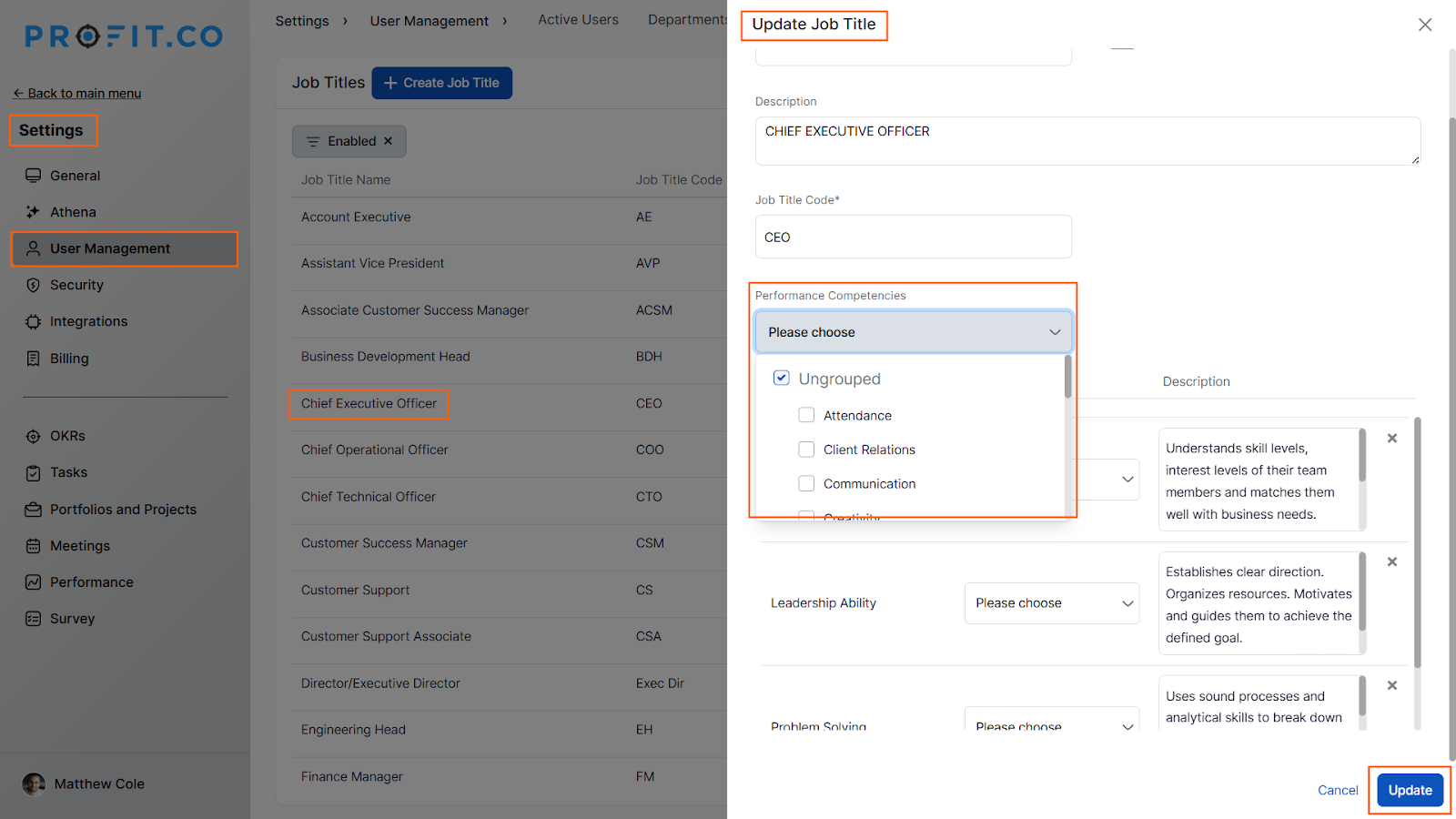The width and height of the screenshot is (1456, 819).
Task: Click the Update button
Action: tap(1410, 790)
